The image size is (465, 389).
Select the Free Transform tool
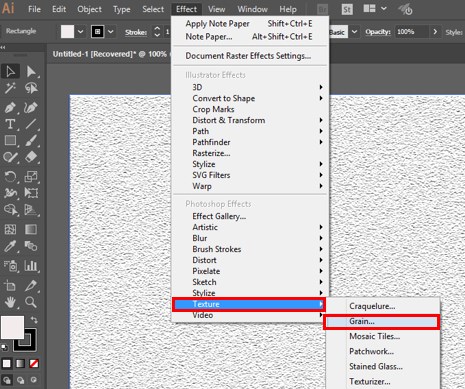[31, 193]
